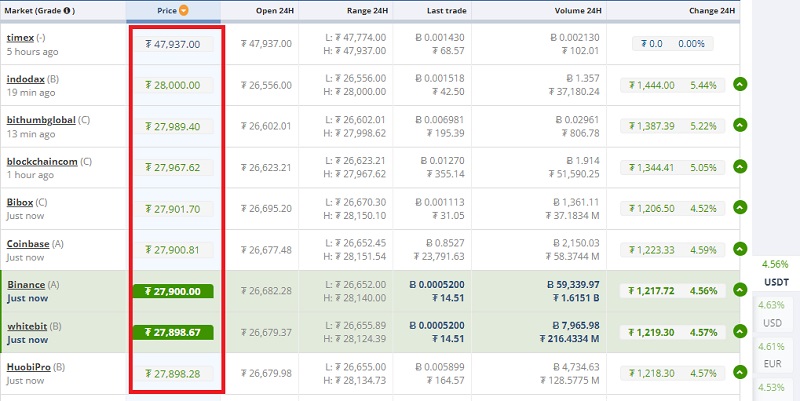Select the USD currency in side panel
Viewport: 800px width, 401px height.
772,323
